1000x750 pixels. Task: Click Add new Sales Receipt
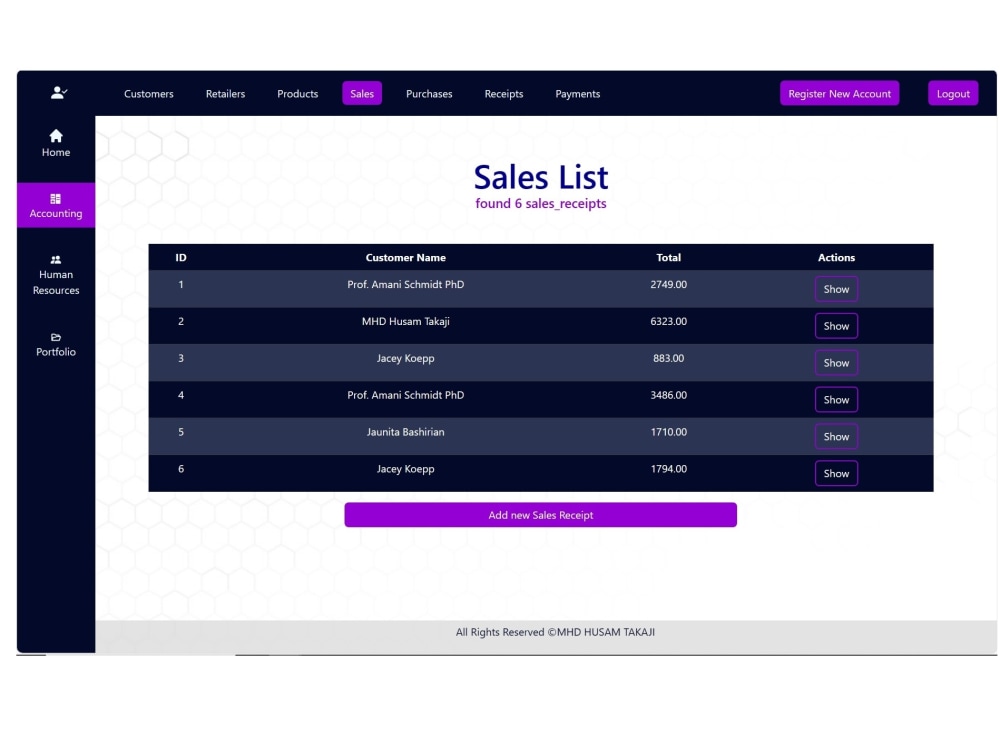pos(540,514)
